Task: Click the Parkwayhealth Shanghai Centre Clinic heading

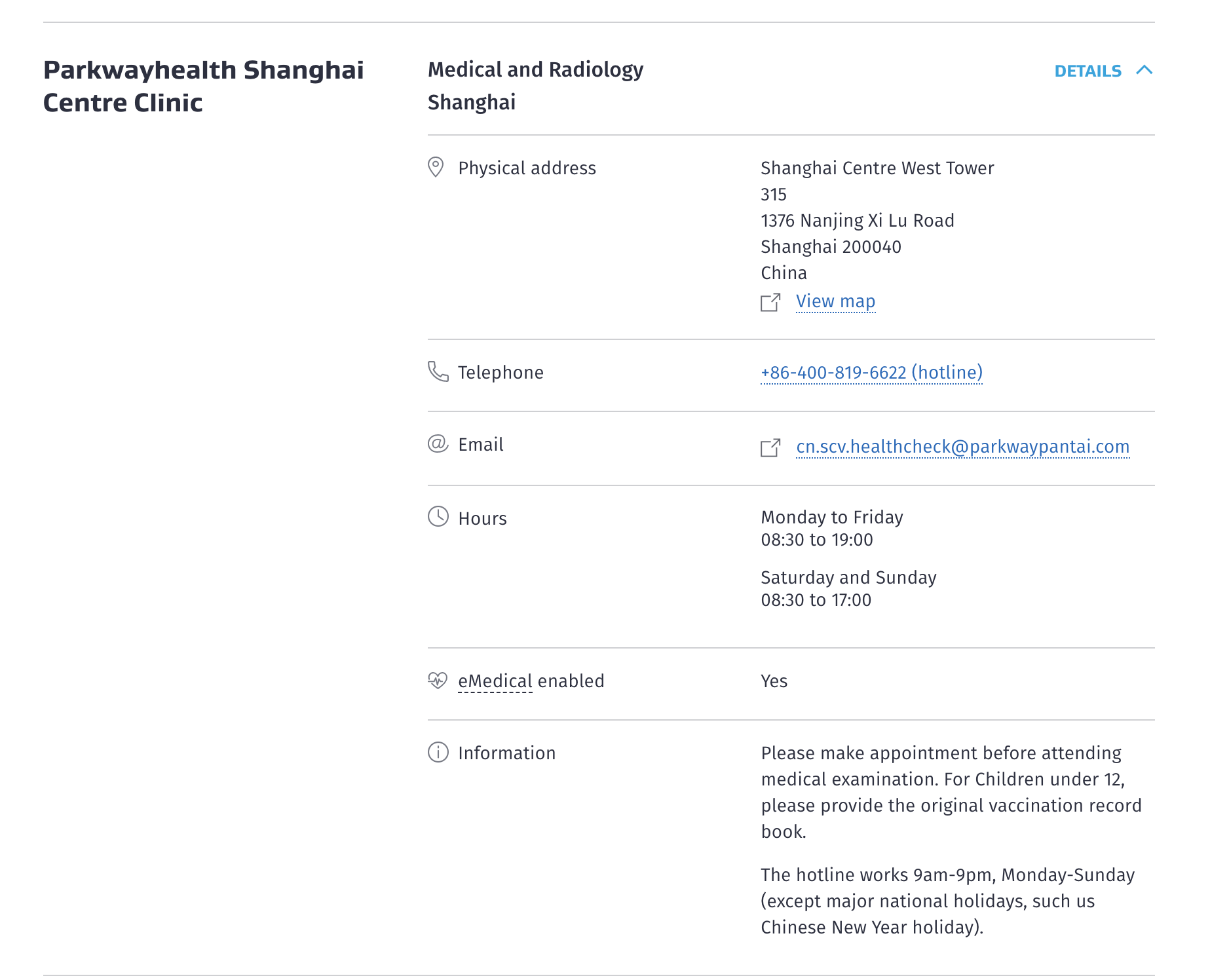Action: pyautogui.click(x=203, y=86)
